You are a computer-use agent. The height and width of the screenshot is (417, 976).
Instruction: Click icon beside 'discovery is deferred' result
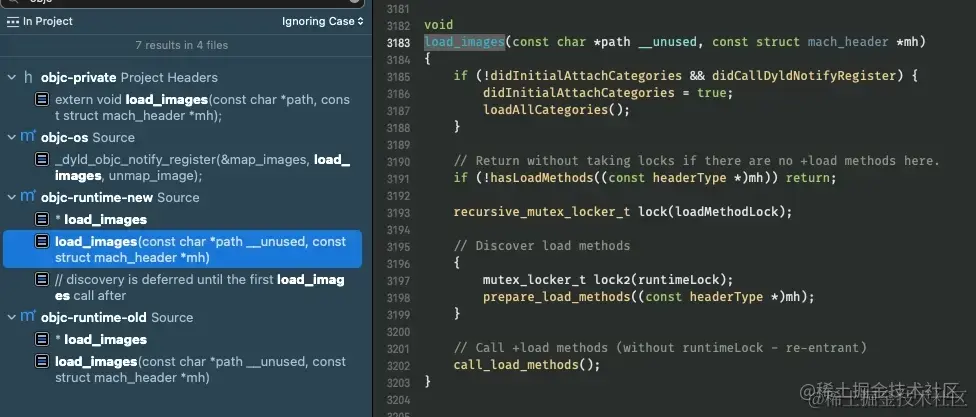pos(42,279)
